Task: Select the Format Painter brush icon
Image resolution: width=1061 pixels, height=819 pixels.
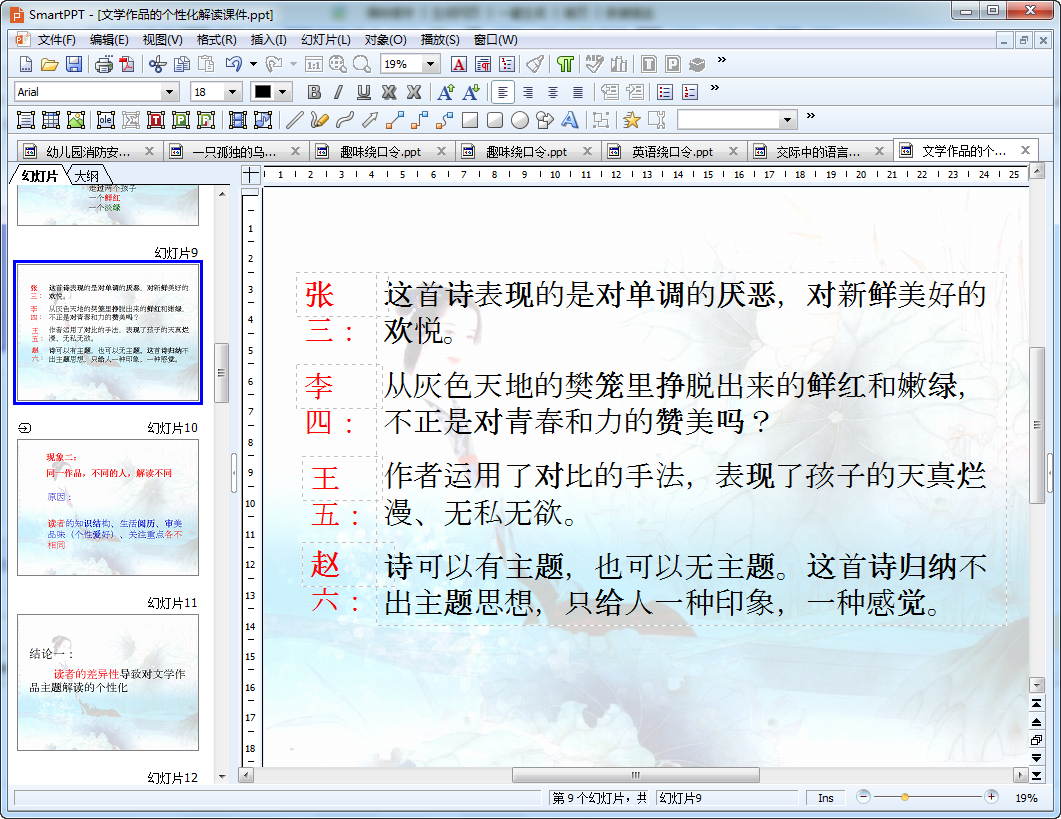Action: coord(535,64)
